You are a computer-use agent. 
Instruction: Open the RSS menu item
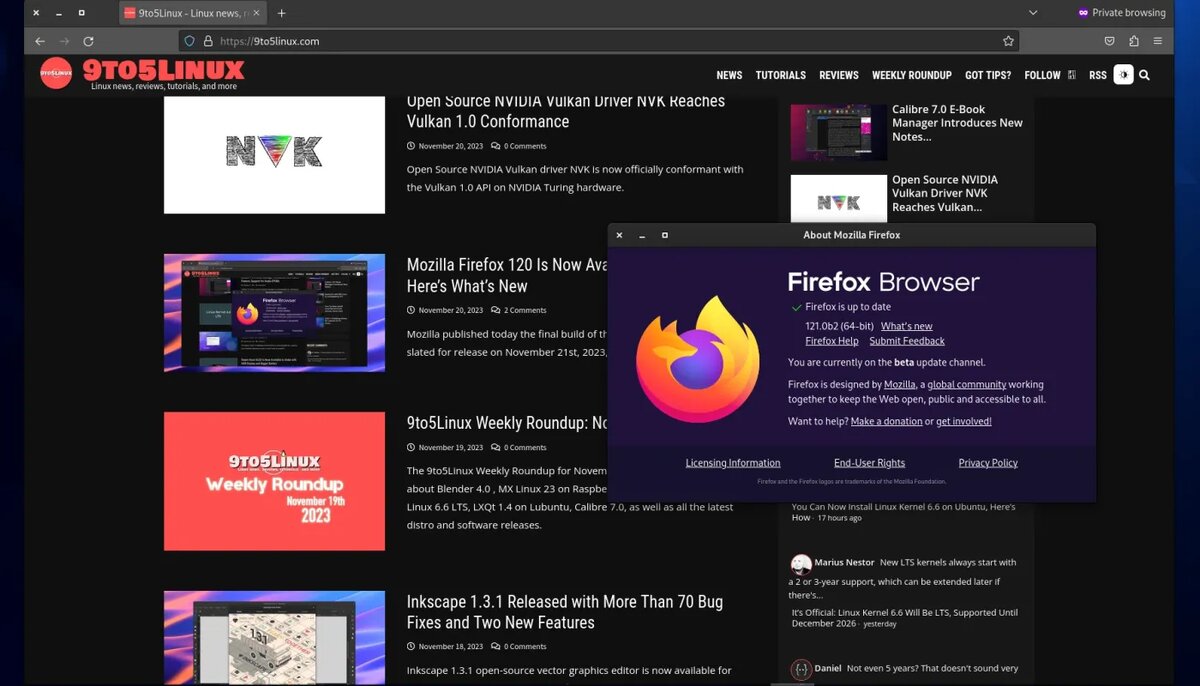[x=1098, y=75]
